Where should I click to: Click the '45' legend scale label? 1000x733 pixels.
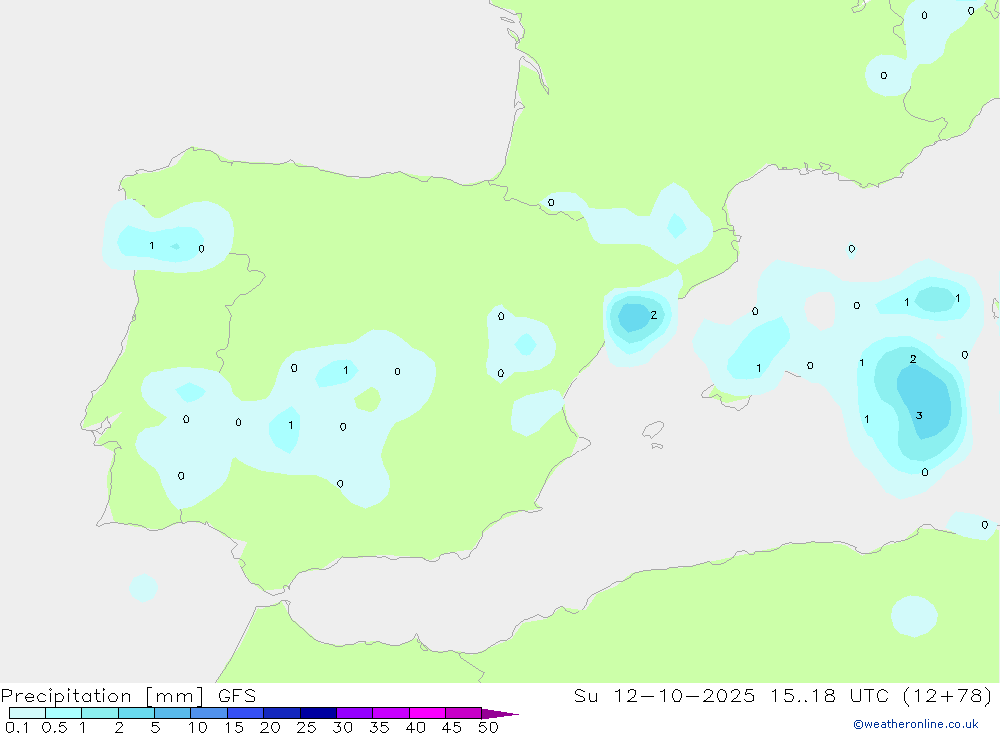[x=452, y=727]
